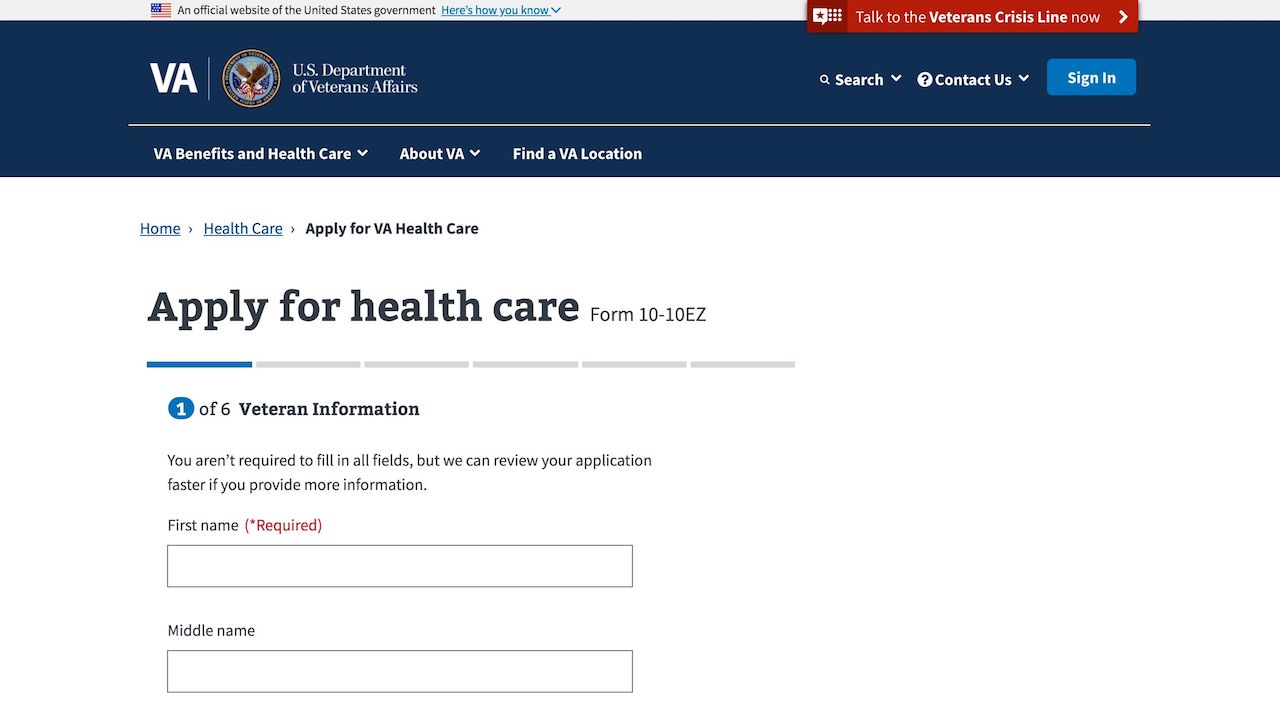Go to Find a VA Location
1280x720 pixels.
pyautogui.click(x=577, y=153)
